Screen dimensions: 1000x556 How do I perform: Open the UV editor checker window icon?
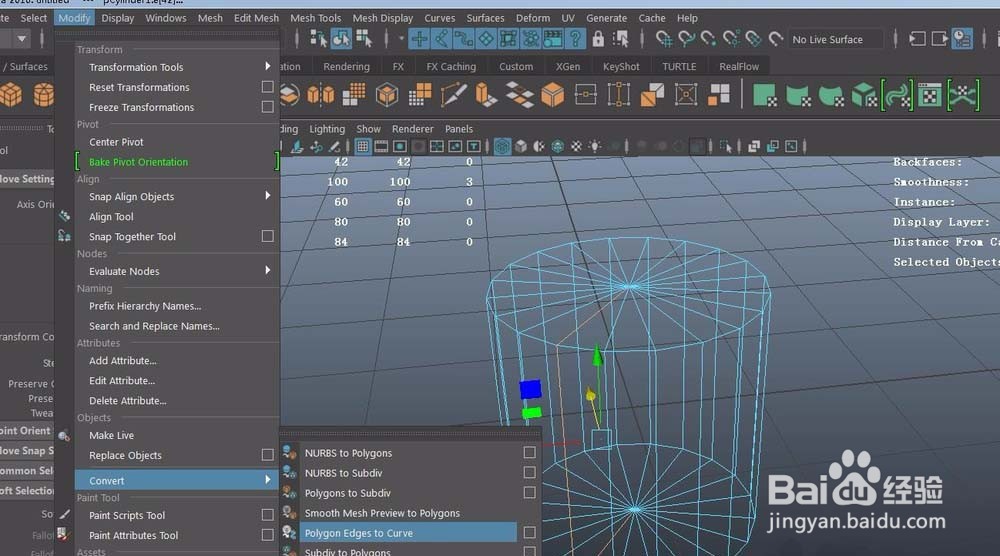(x=930, y=95)
